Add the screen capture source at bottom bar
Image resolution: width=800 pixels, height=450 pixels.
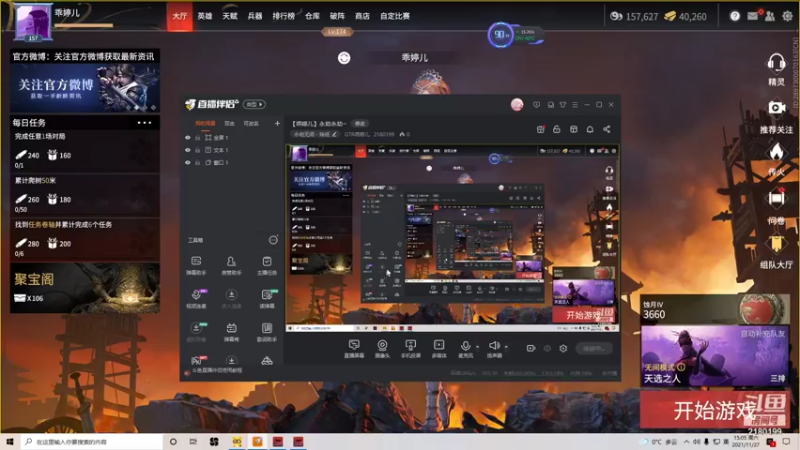[x=354, y=348]
